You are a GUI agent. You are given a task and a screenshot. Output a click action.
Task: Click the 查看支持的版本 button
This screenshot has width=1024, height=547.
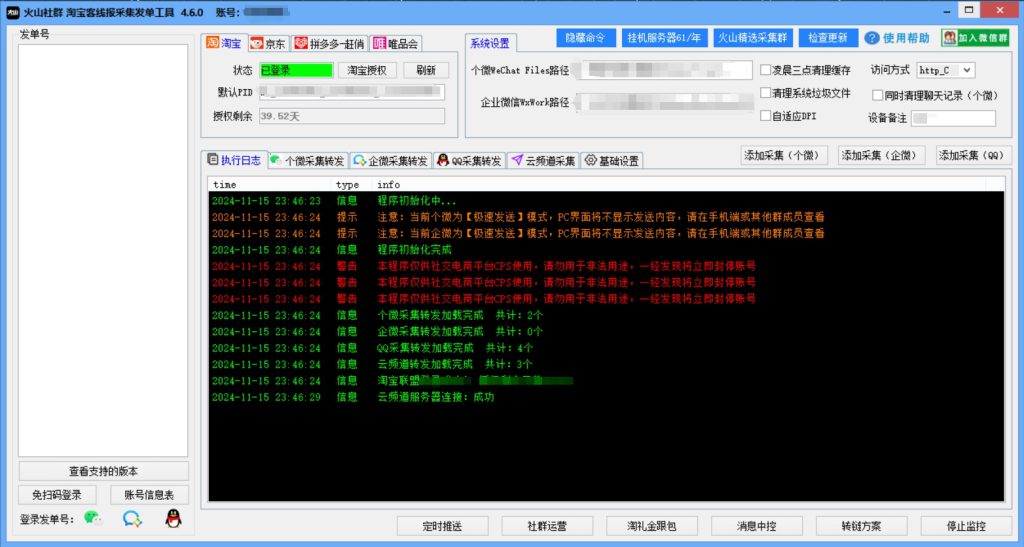(x=103, y=471)
